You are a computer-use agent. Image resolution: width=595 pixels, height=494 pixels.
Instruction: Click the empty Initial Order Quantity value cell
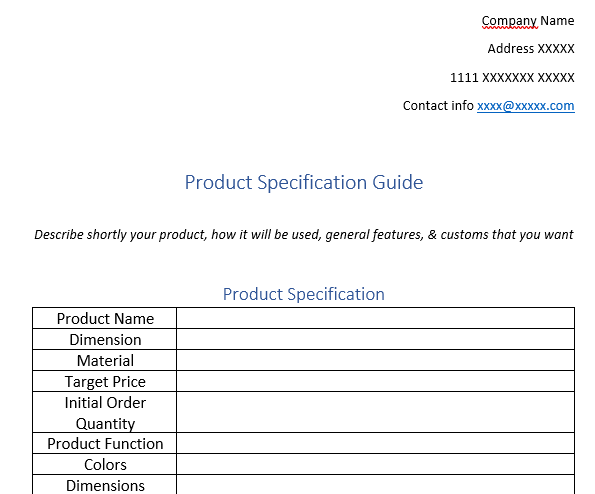[375, 412]
